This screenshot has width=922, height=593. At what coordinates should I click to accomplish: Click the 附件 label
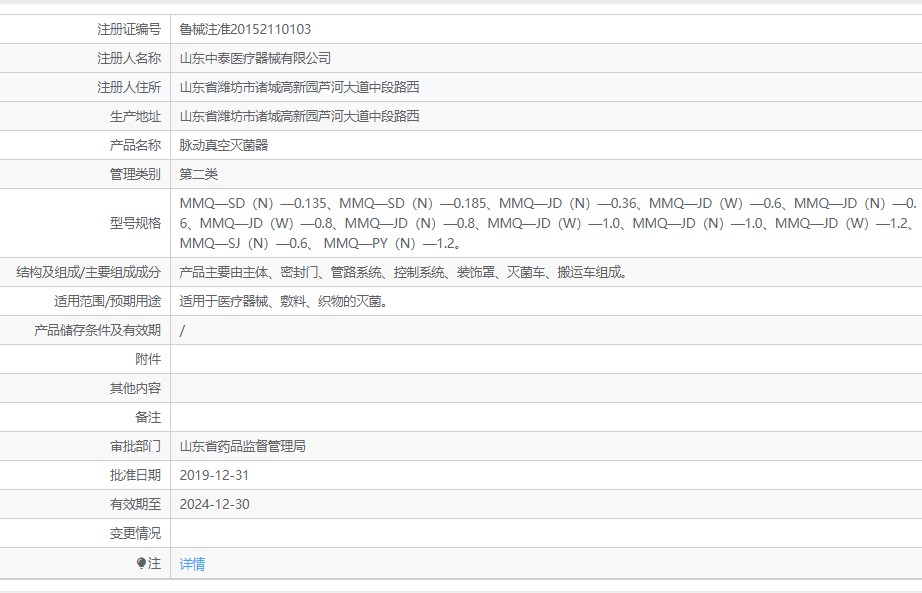148,359
